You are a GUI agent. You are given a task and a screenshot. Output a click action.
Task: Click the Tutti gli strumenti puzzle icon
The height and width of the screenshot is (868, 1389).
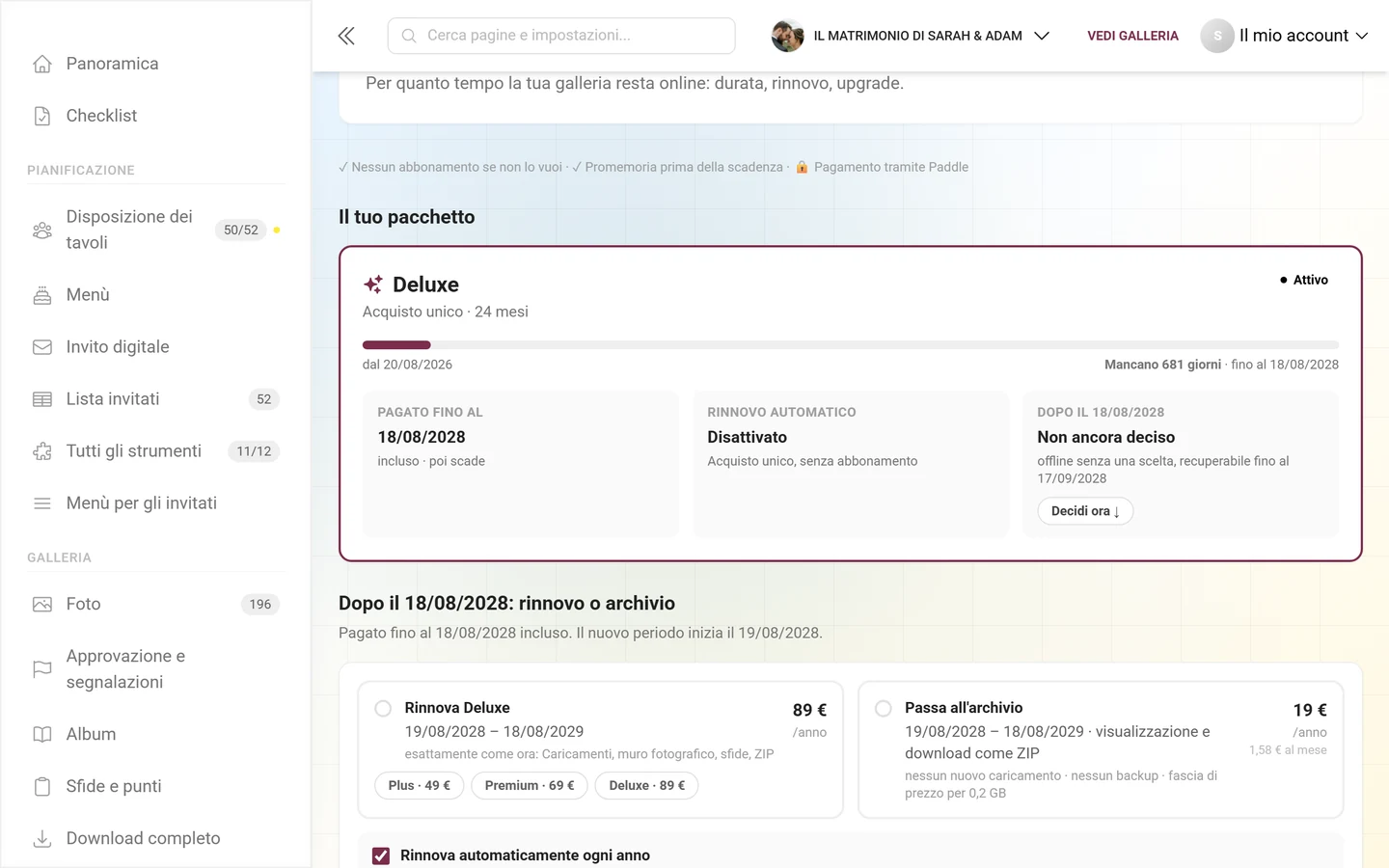point(42,451)
